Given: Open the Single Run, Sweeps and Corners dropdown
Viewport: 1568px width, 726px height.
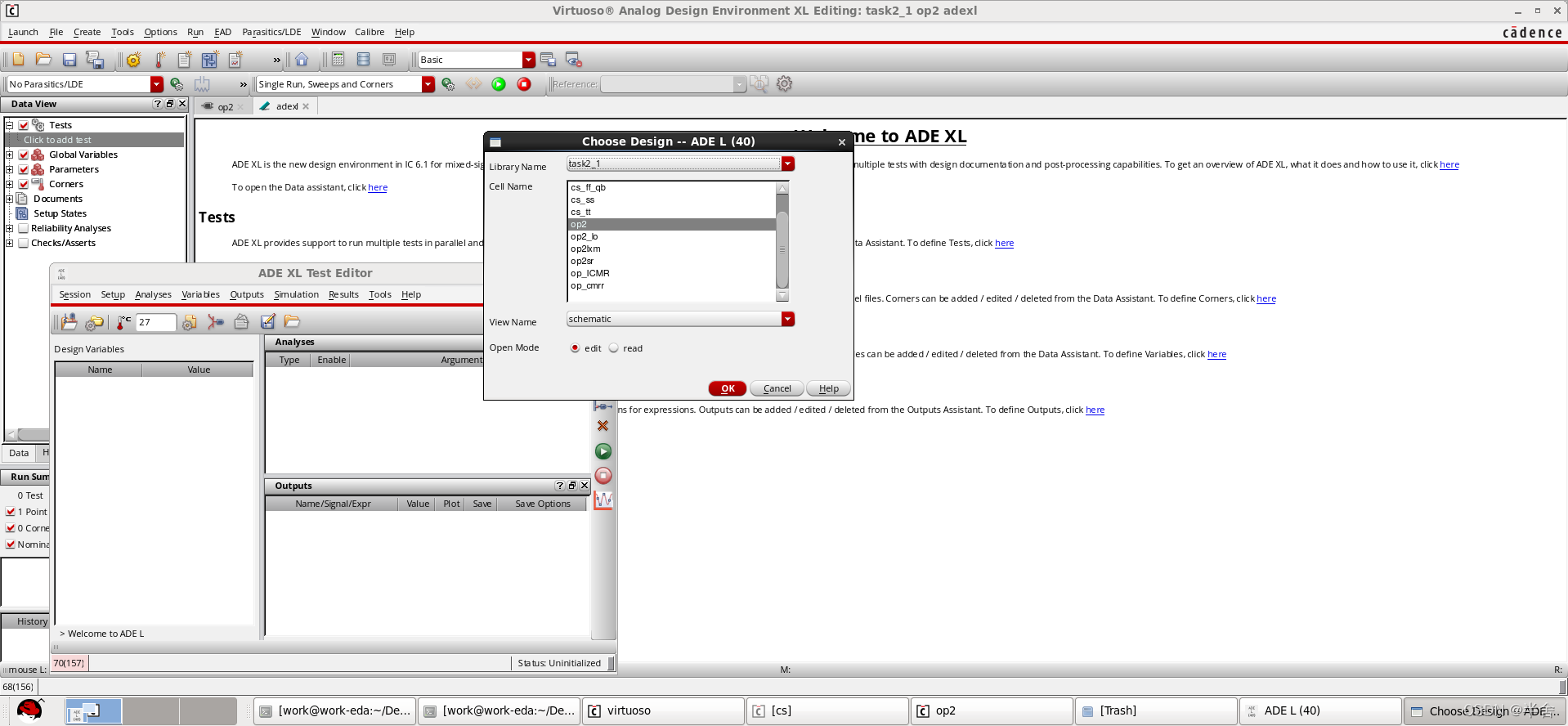Looking at the screenshot, I should click(428, 84).
